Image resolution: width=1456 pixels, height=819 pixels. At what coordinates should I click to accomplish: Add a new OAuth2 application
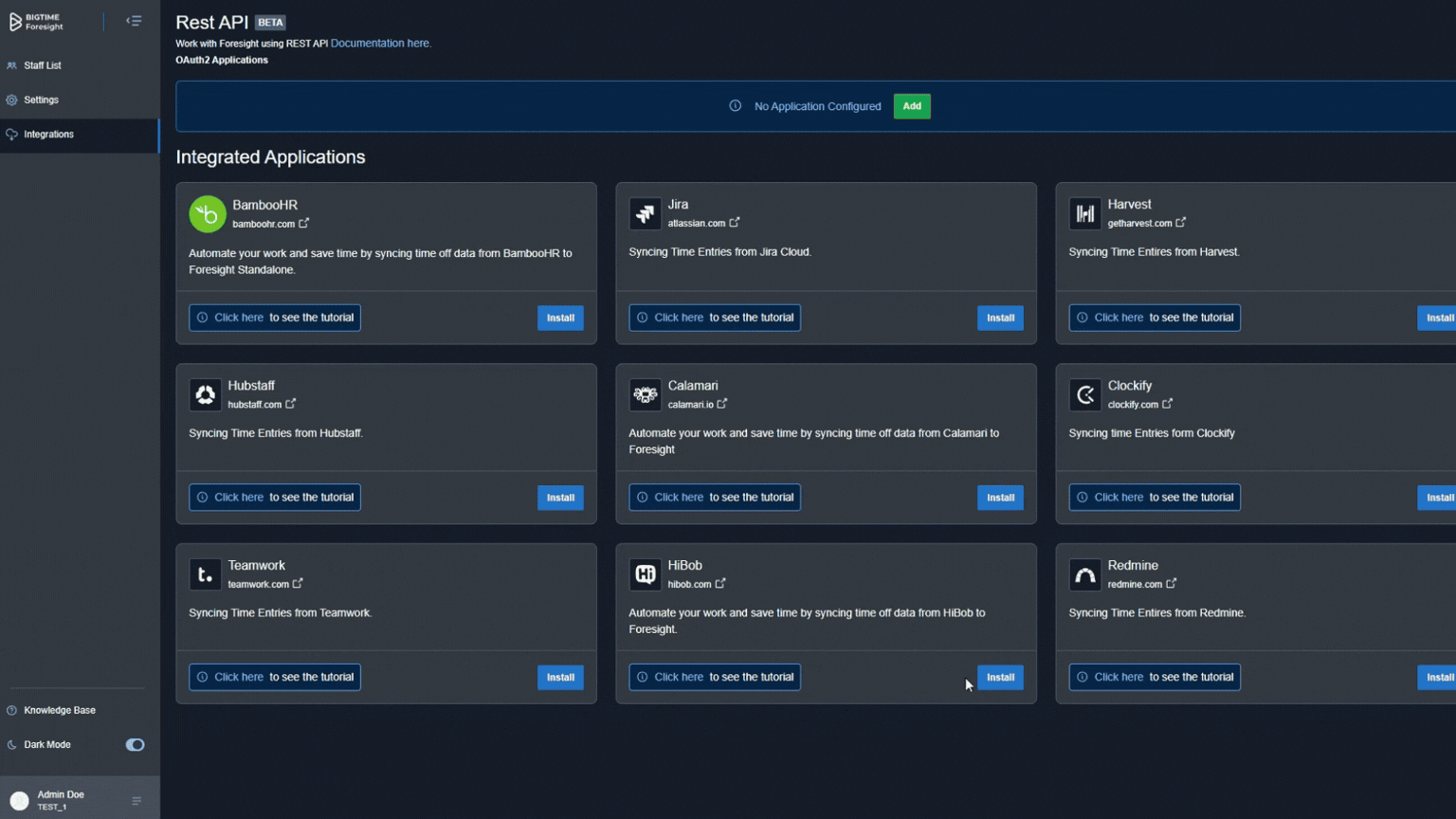pos(912,106)
